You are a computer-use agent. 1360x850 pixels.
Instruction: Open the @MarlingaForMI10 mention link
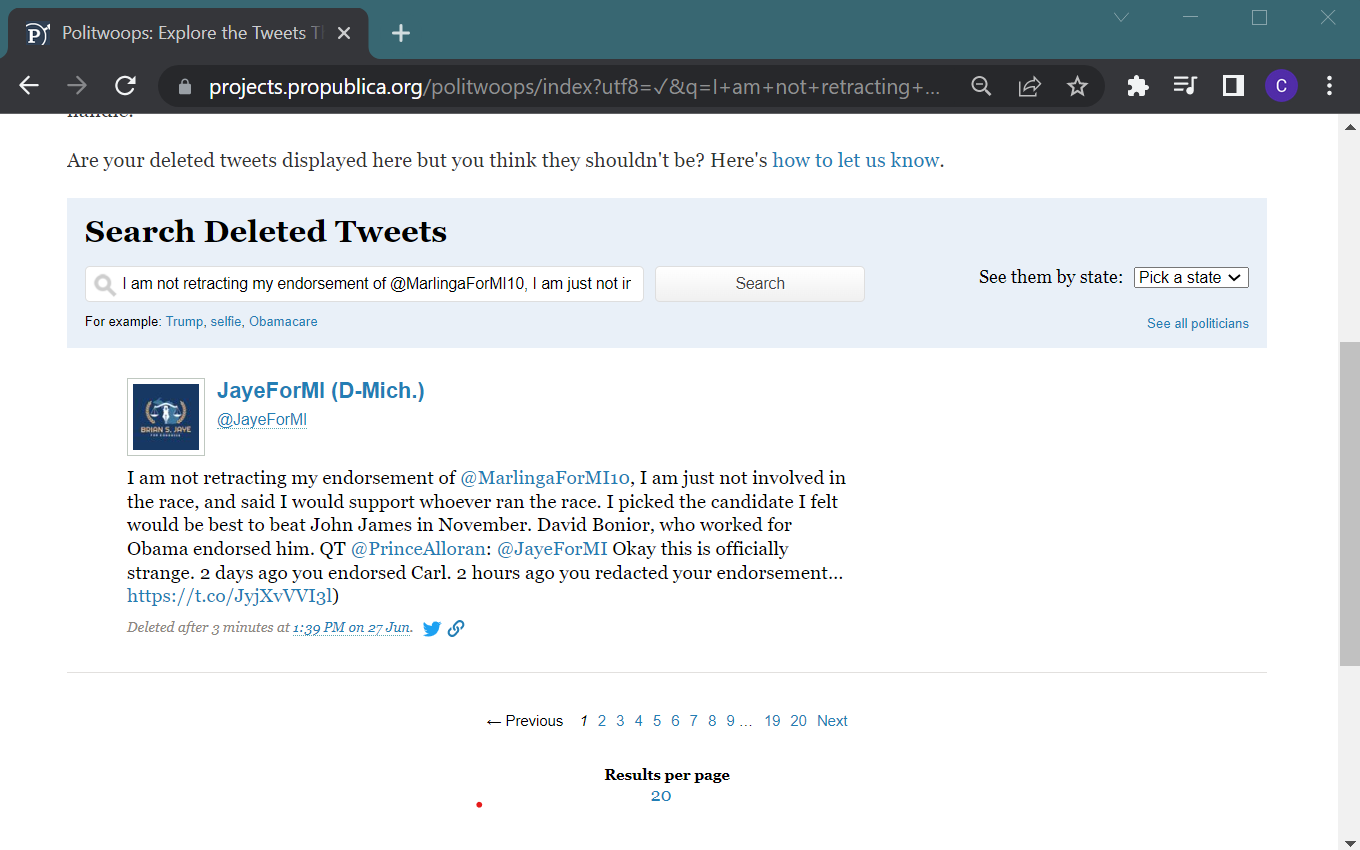(x=545, y=478)
